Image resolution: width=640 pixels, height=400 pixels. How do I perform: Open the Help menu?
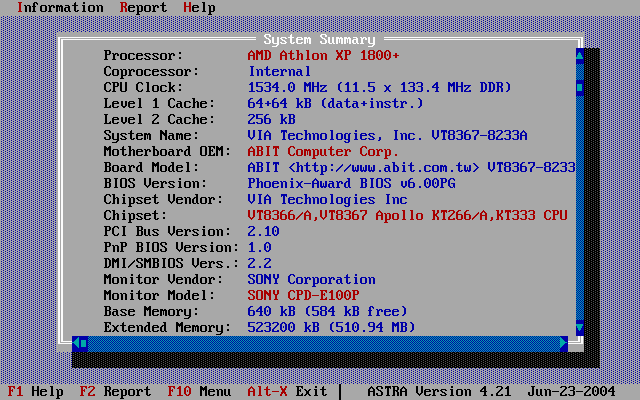point(199,8)
